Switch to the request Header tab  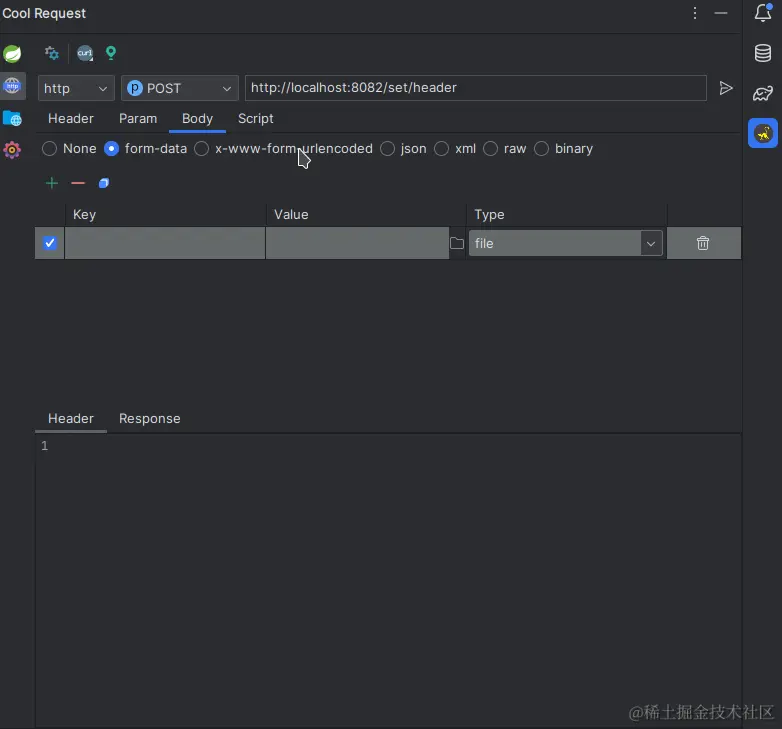pos(71,119)
